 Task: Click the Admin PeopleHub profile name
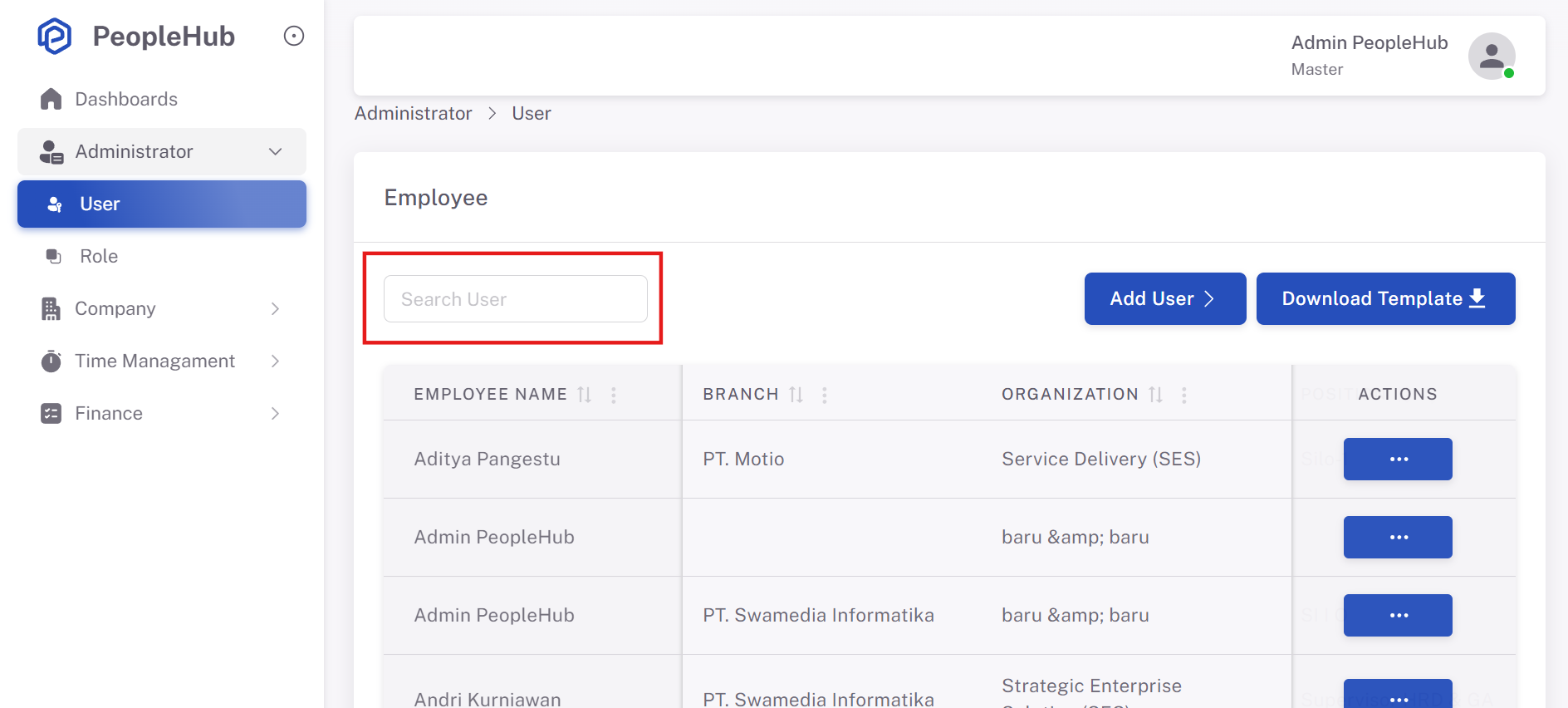point(1370,42)
